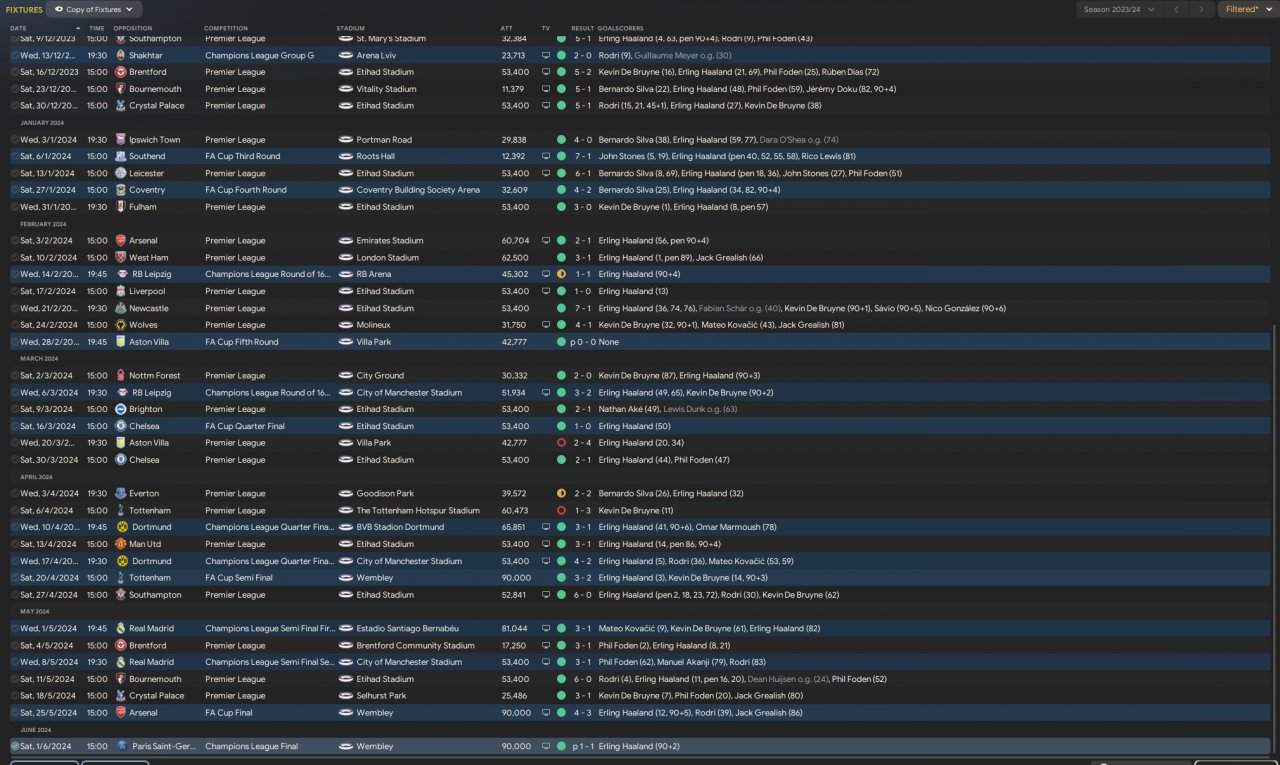1280x765 pixels.
Task: Open the Liverpool club badge
Action: (120, 291)
